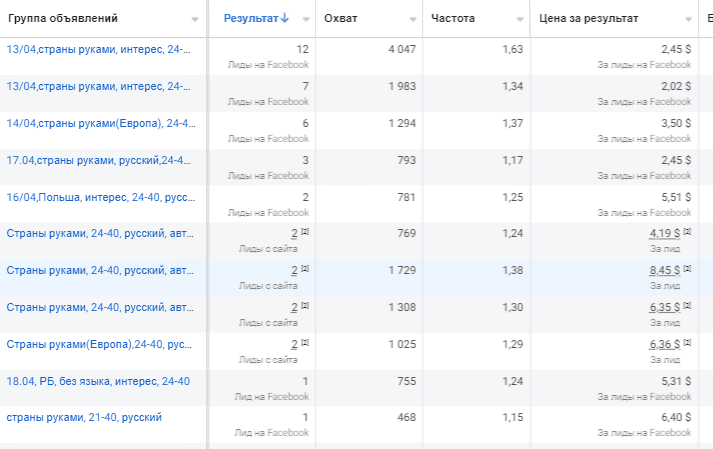Click result footnote marker in the 1 025-reach row
The image size is (713, 449).
[305, 342]
